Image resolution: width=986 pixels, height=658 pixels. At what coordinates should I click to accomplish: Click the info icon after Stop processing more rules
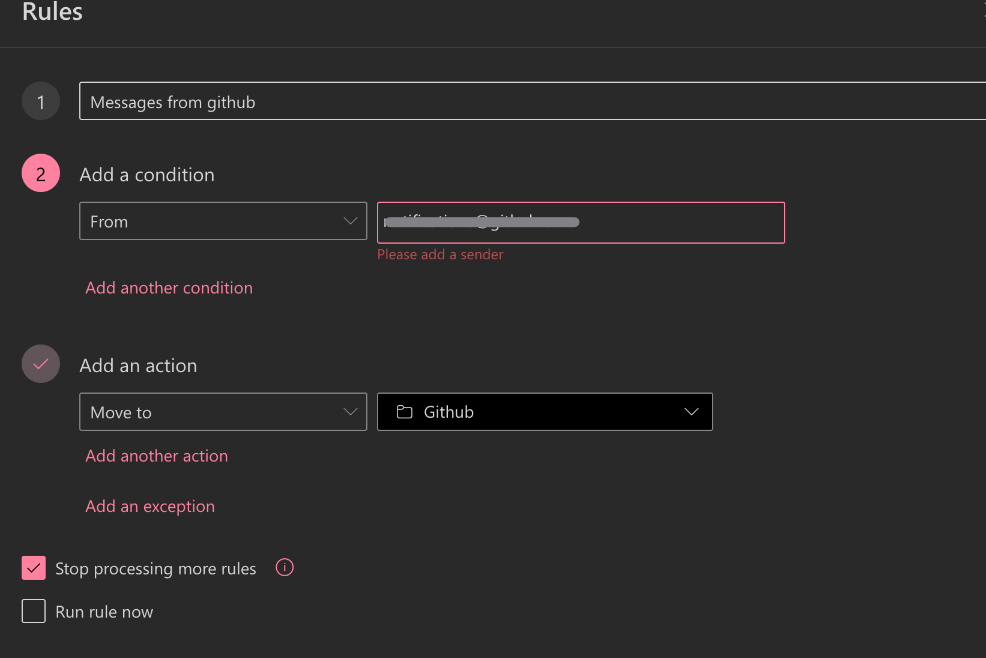point(285,568)
